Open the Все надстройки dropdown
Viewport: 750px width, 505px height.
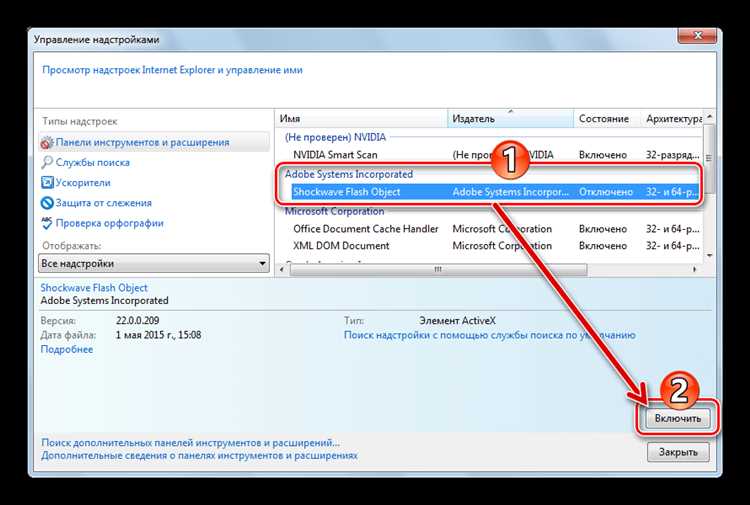point(154,263)
